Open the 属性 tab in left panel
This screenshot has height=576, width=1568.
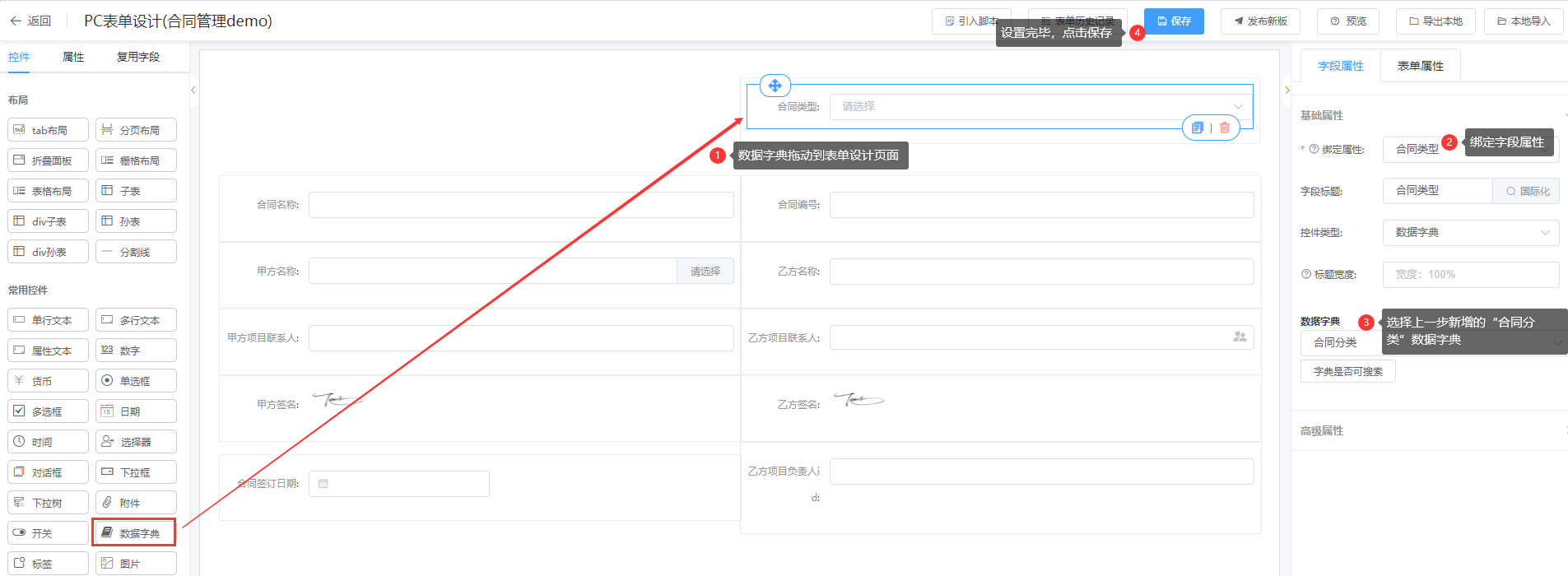(73, 57)
